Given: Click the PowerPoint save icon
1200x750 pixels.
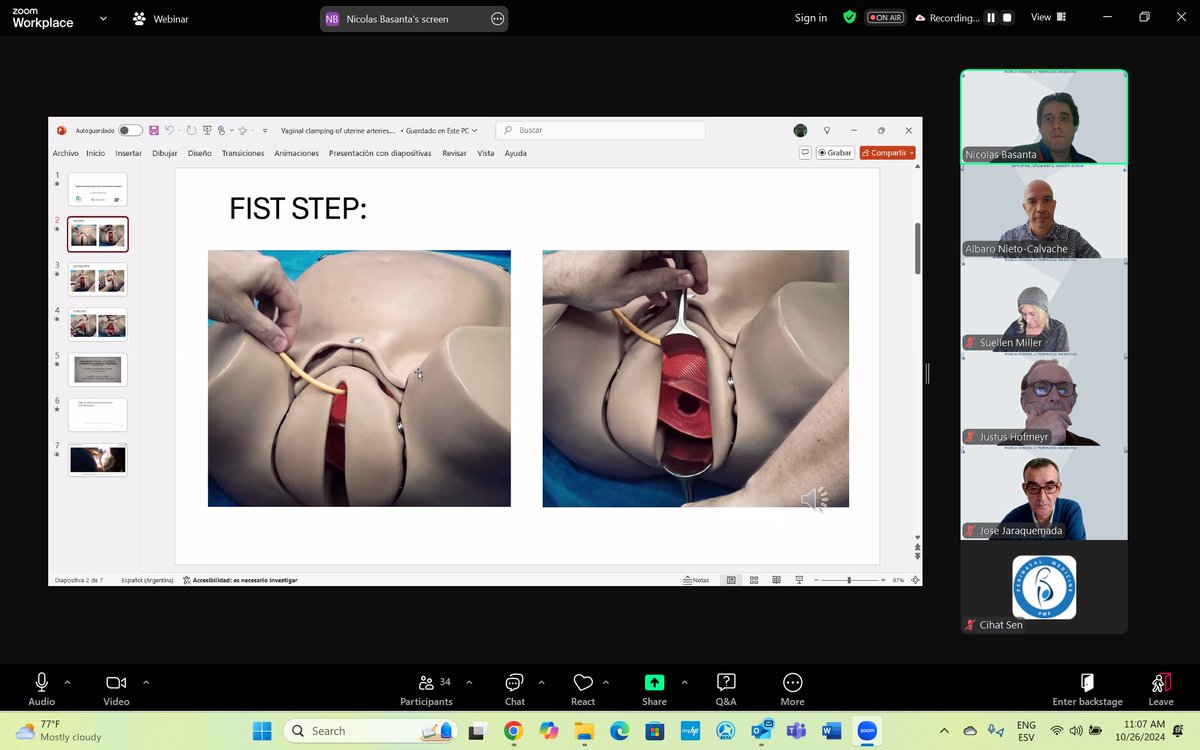Looking at the screenshot, I should pyautogui.click(x=154, y=130).
